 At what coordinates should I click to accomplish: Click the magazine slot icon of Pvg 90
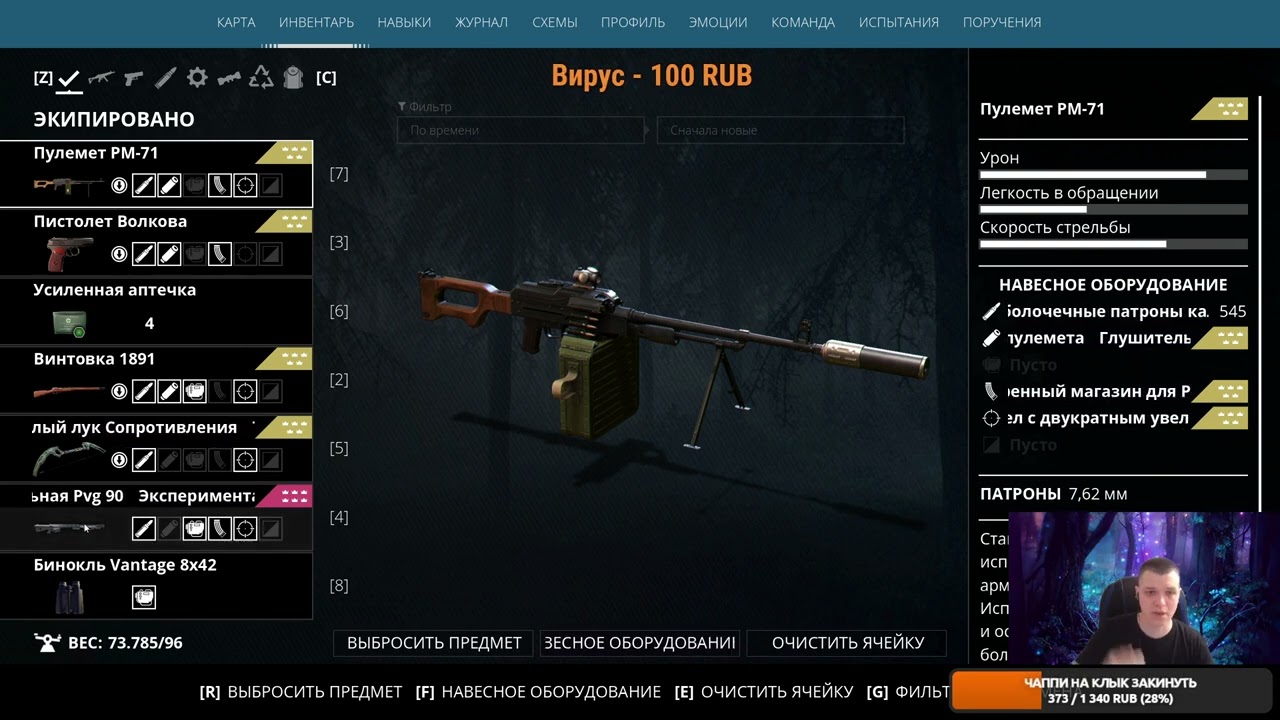(220, 528)
